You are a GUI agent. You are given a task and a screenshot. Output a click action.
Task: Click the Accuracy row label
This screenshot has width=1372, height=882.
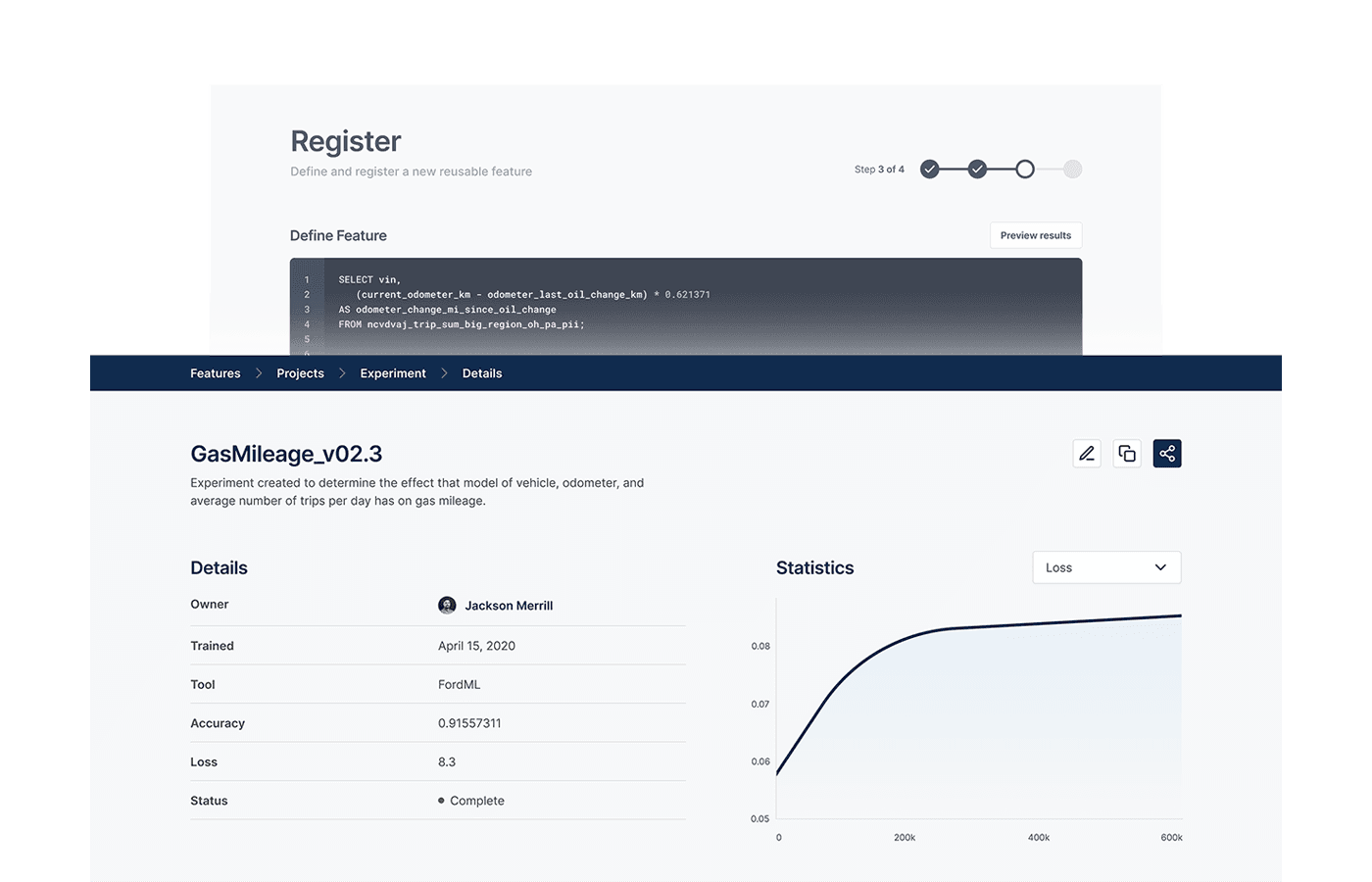[218, 723]
